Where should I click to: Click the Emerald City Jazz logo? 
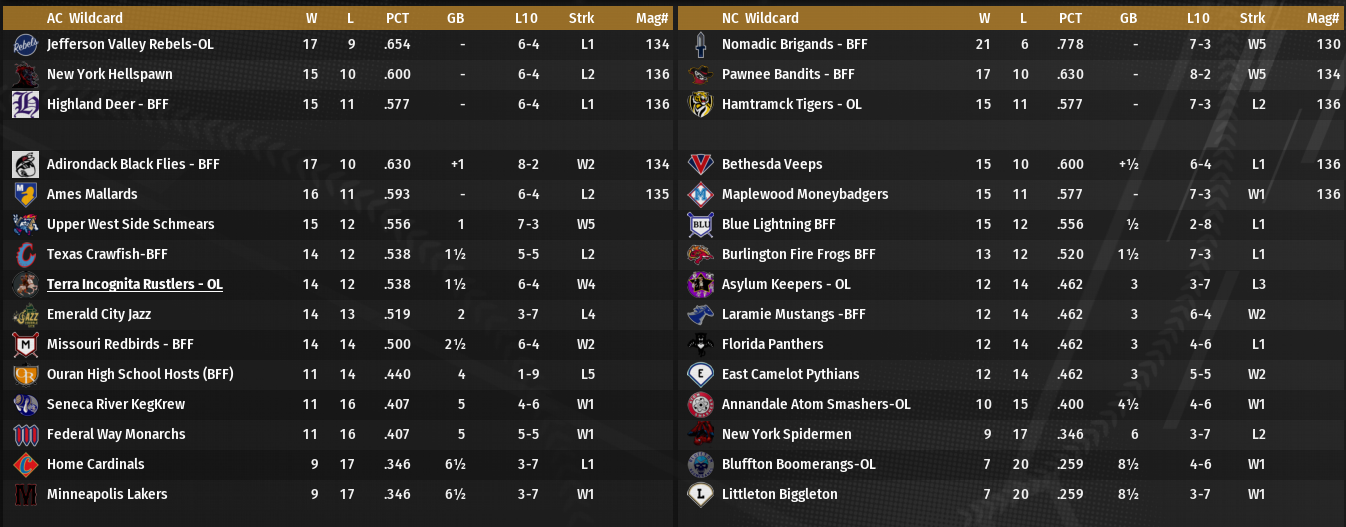pyautogui.click(x=25, y=315)
